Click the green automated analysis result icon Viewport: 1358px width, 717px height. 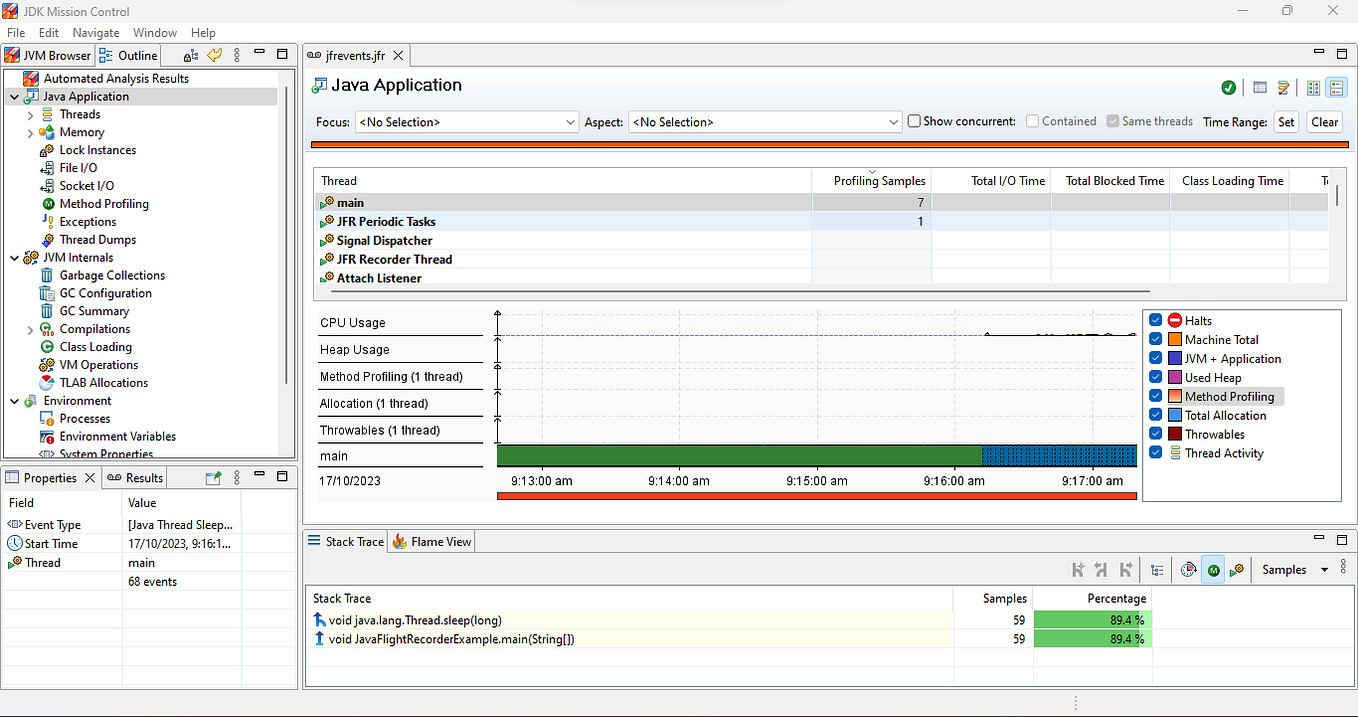[1228, 87]
